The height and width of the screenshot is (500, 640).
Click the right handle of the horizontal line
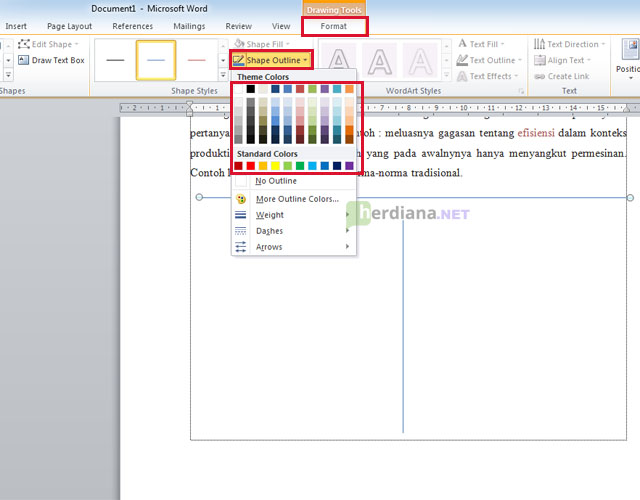(x=630, y=198)
